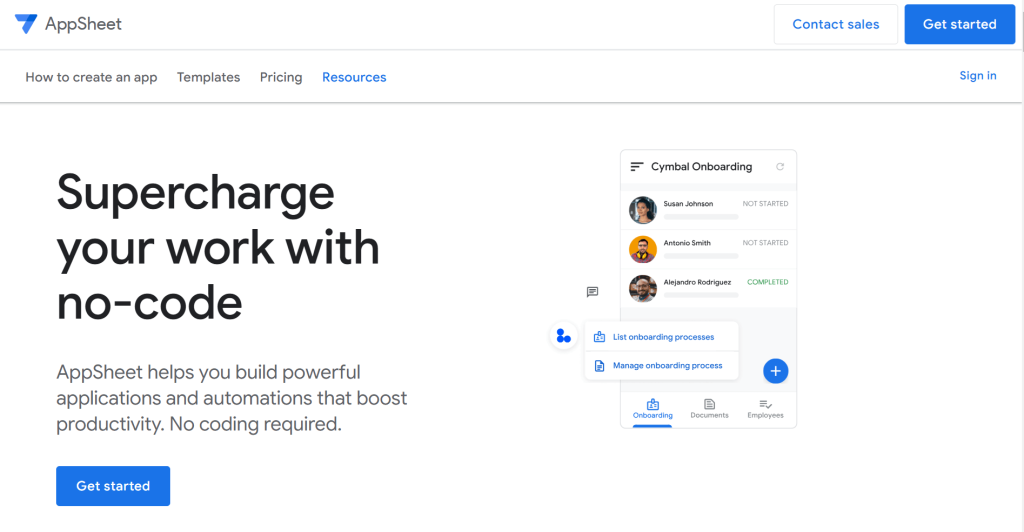Open the Onboarding tab in app preview
The height and width of the screenshot is (532, 1024).
[x=652, y=409]
